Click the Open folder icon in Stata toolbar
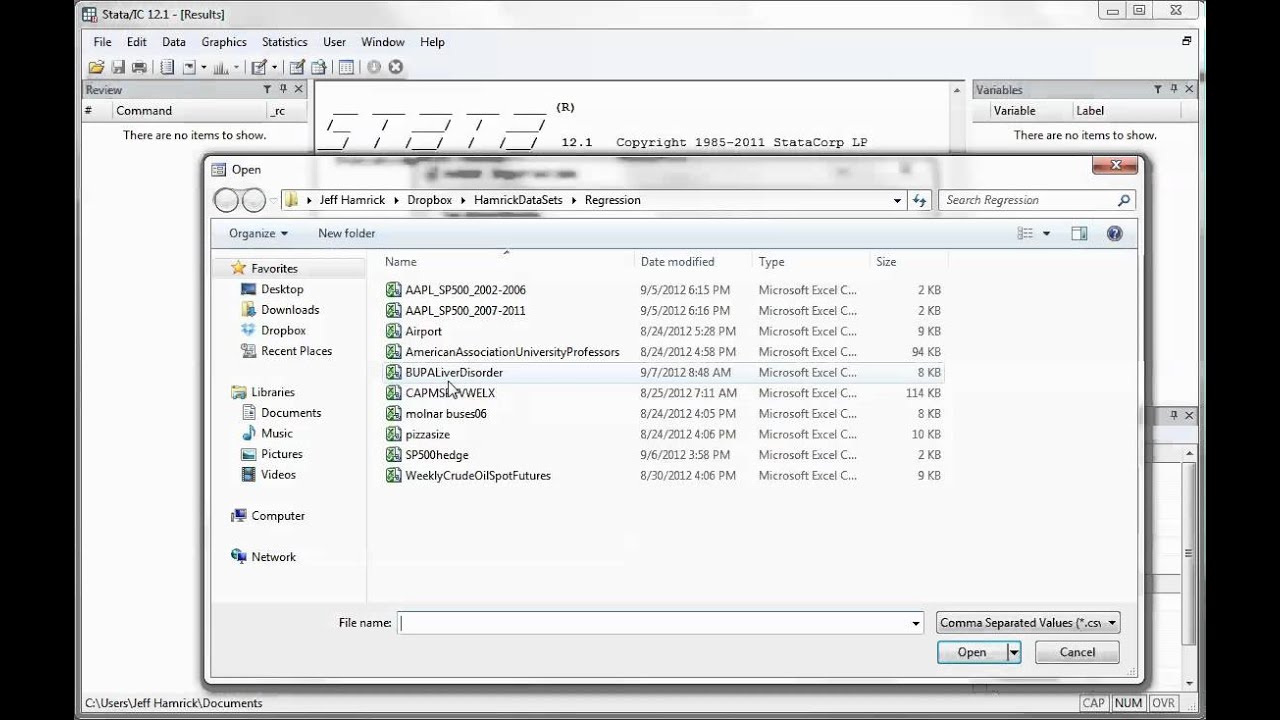 click(96, 67)
